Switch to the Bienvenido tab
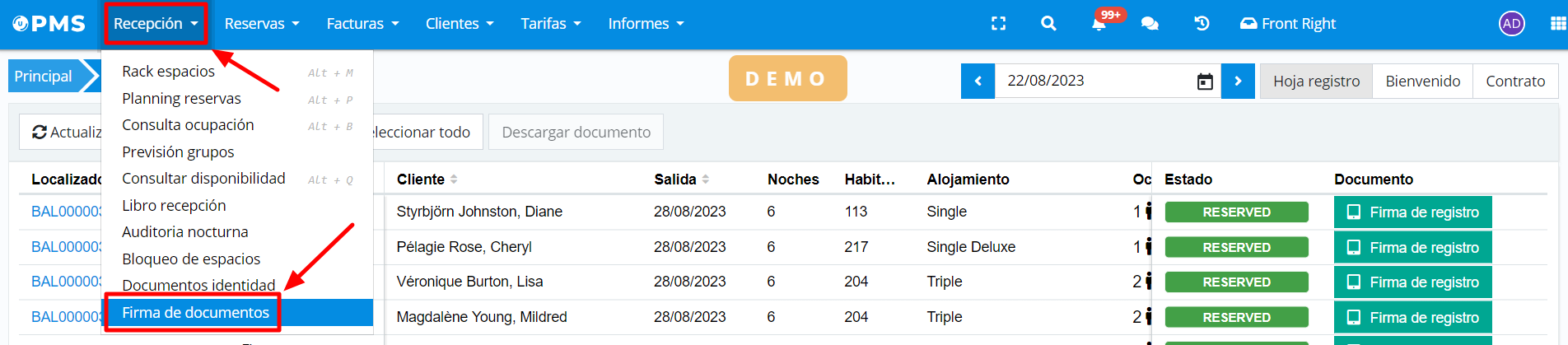This screenshot has width=1568, height=345. tap(1422, 82)
